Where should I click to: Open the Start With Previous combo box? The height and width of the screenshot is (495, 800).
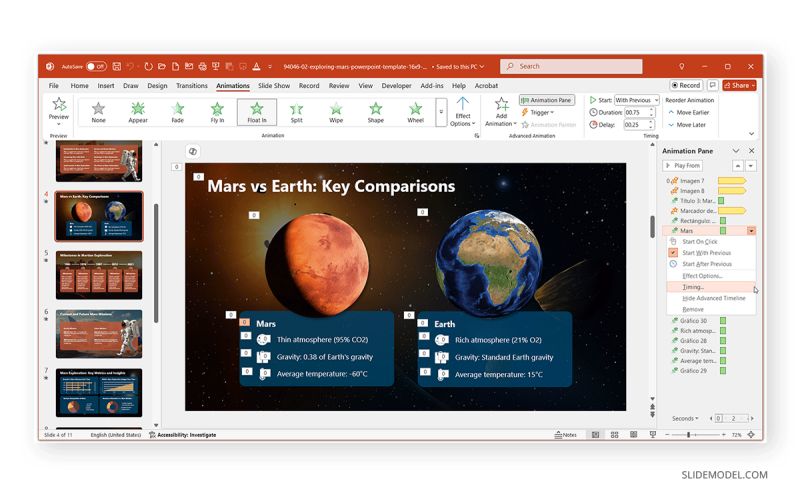[637, 100]
